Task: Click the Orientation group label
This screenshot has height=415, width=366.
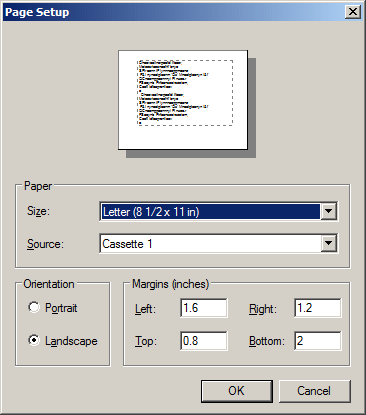Action: (49, 284)
